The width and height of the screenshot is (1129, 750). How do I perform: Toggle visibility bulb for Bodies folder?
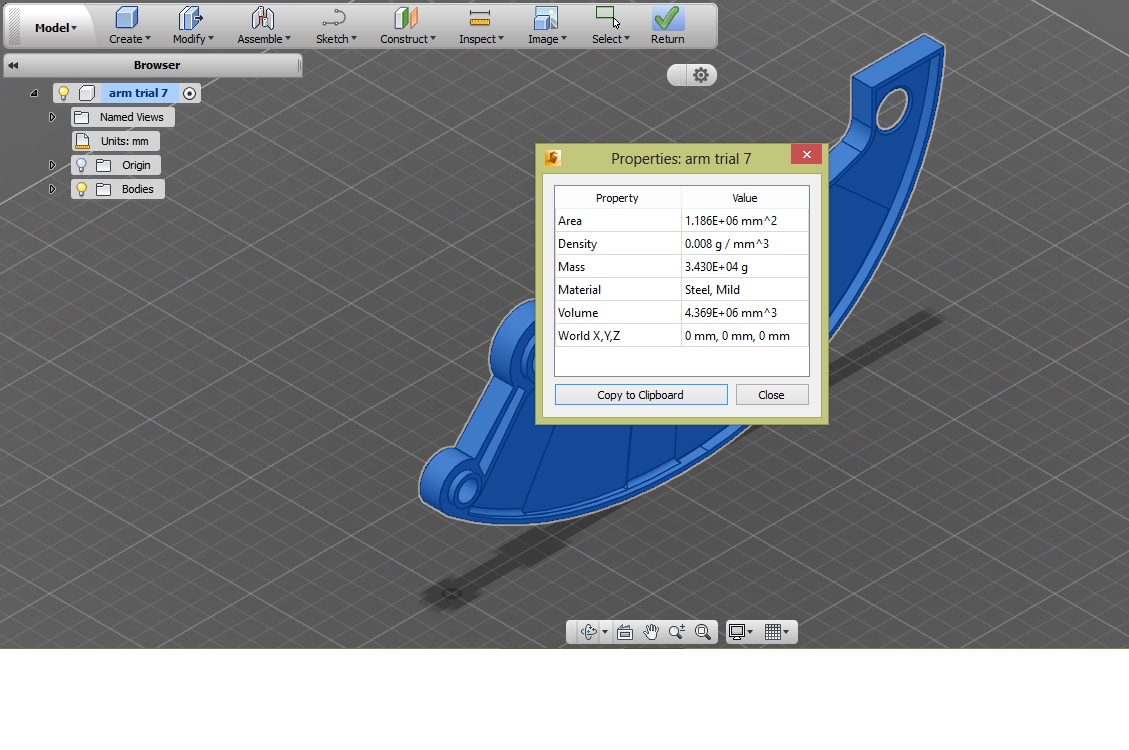tap(81, 189)
